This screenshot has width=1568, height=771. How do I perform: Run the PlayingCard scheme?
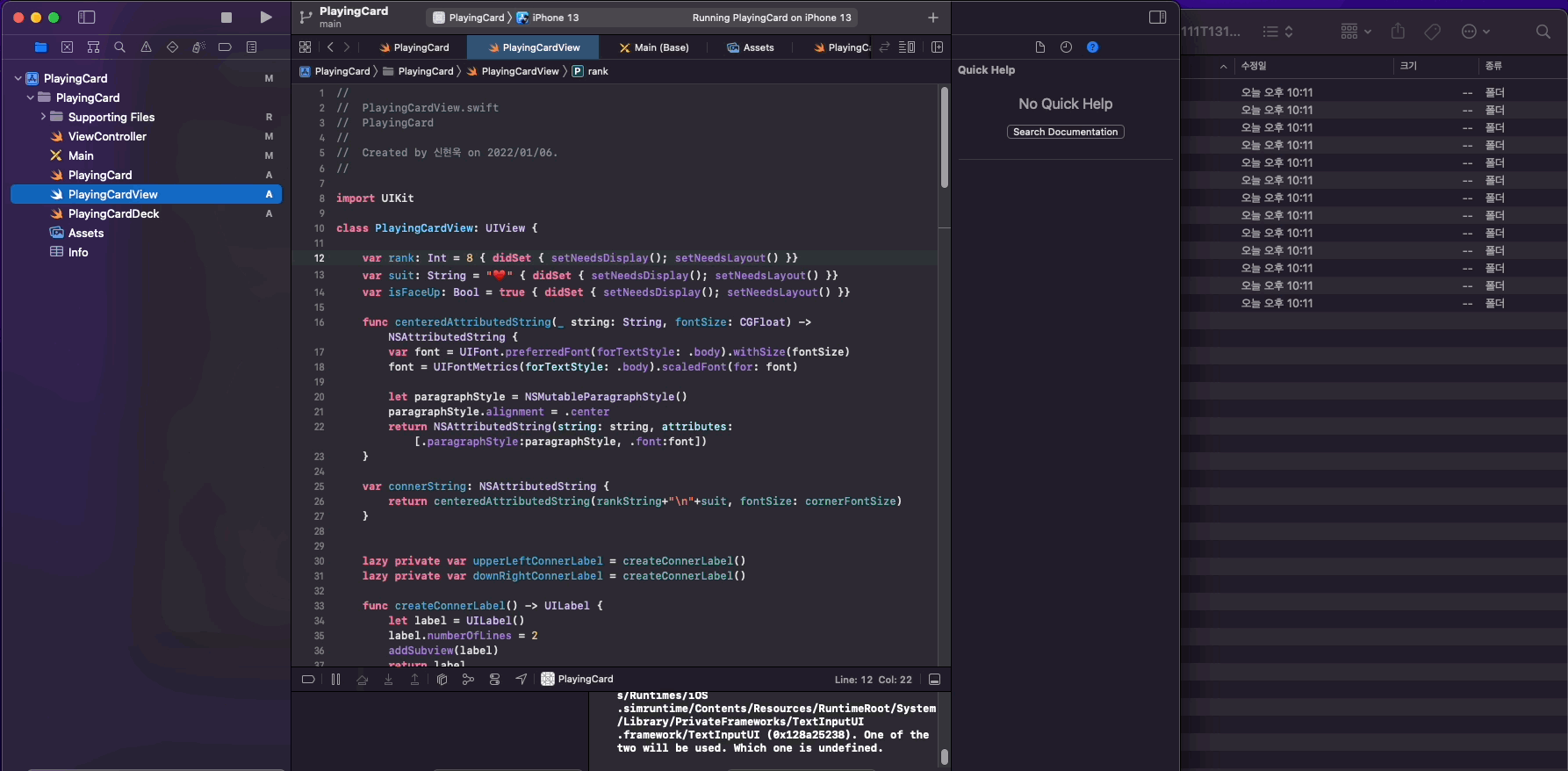(266, 18)
